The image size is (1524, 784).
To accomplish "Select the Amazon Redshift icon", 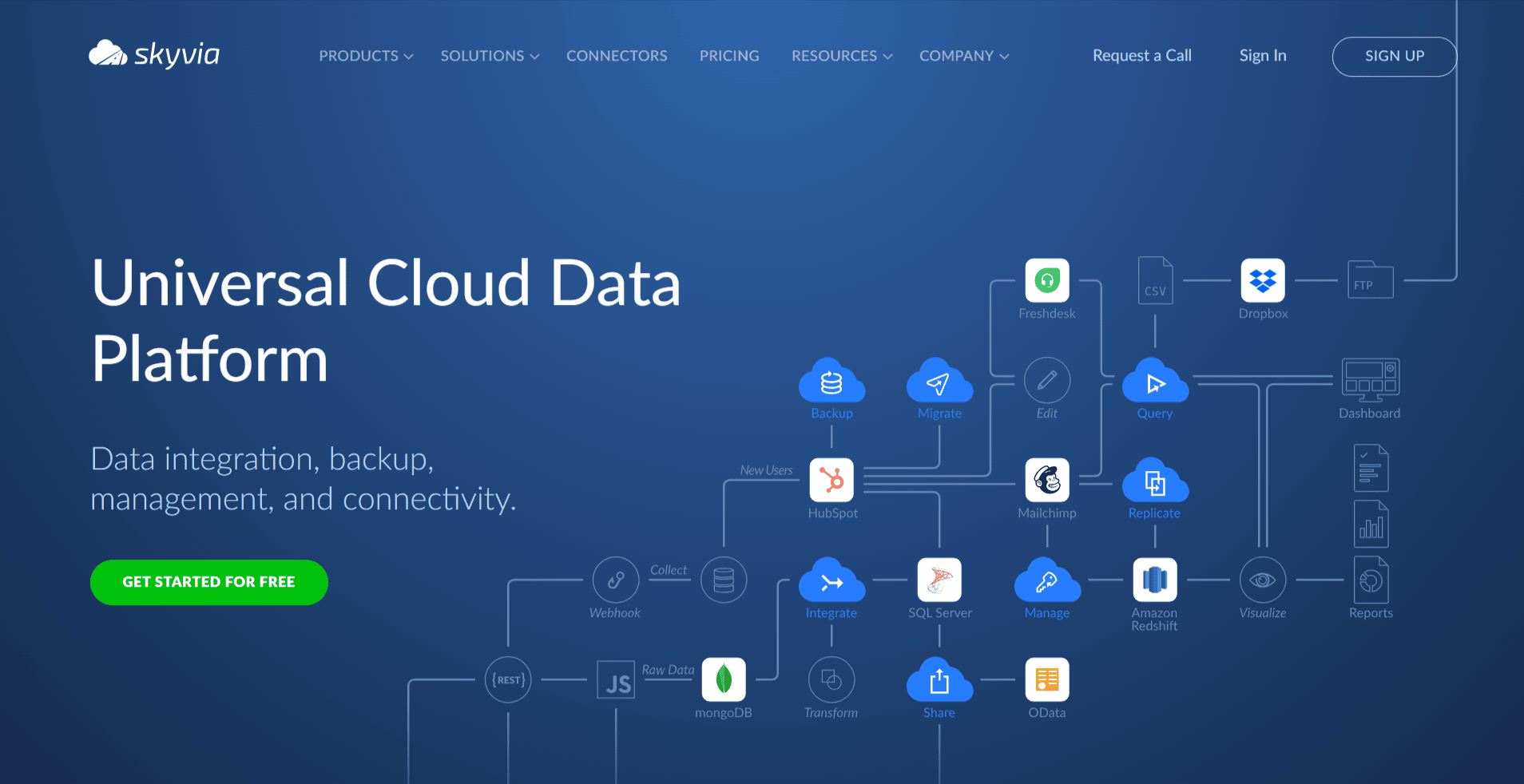I will [1155, 580].
